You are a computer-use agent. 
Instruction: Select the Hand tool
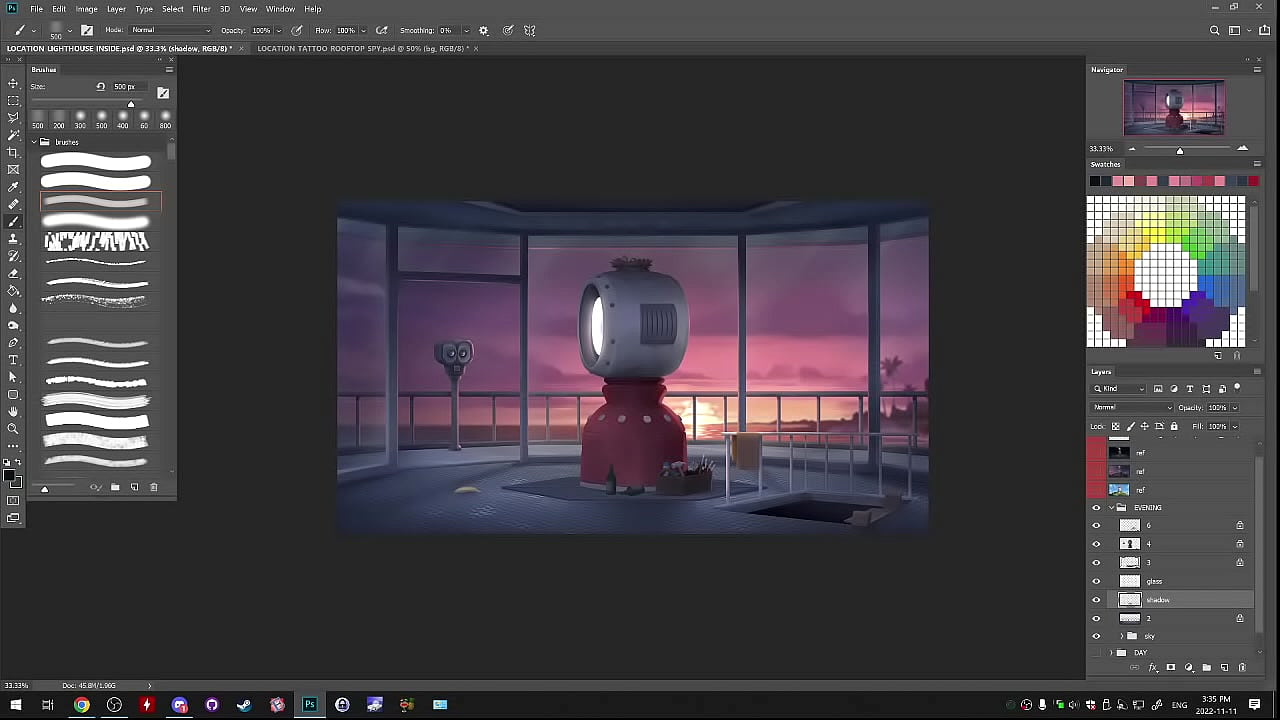[x=13, y=411]
